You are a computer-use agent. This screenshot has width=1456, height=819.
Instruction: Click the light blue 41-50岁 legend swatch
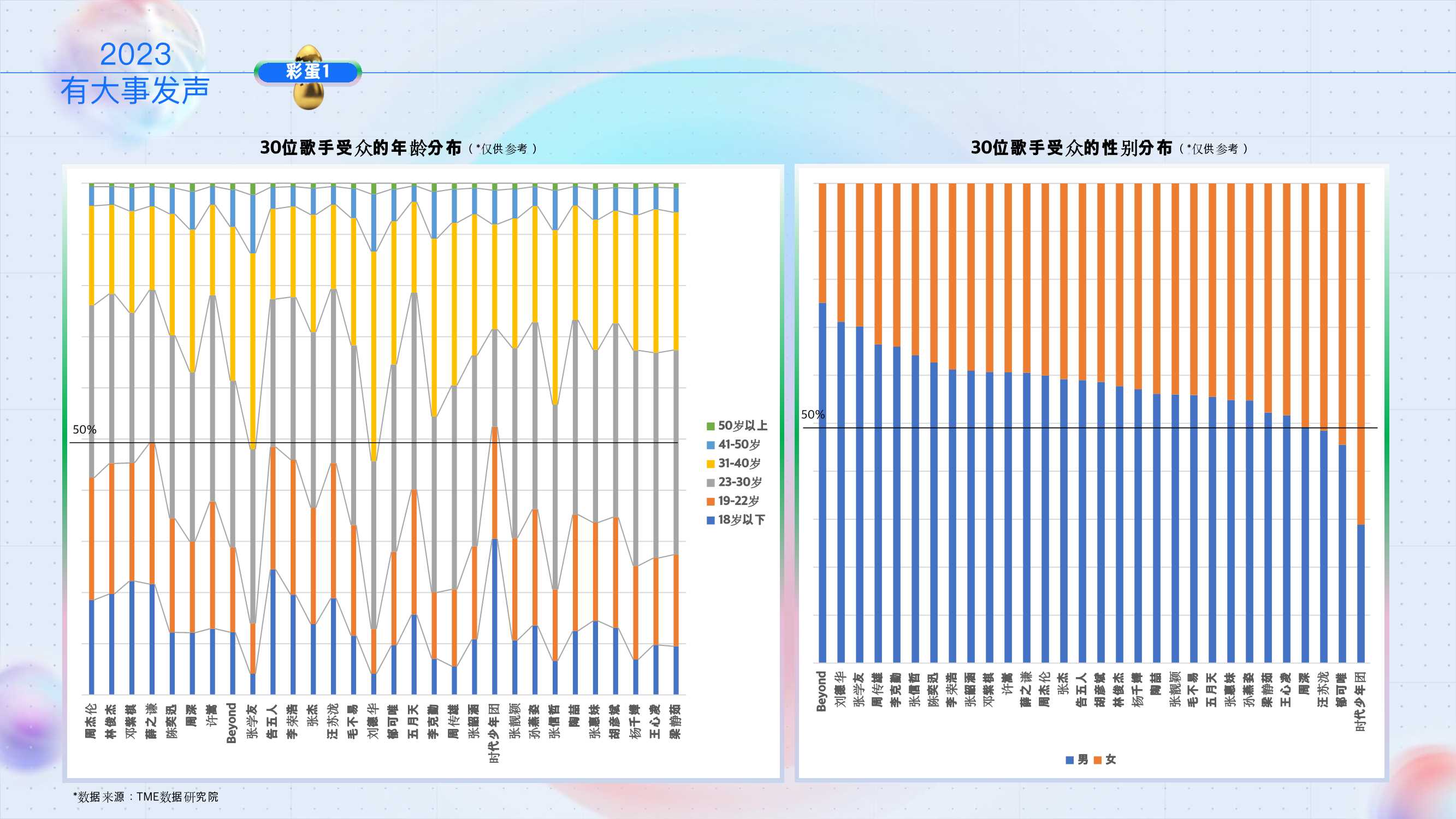click(711, 445)
